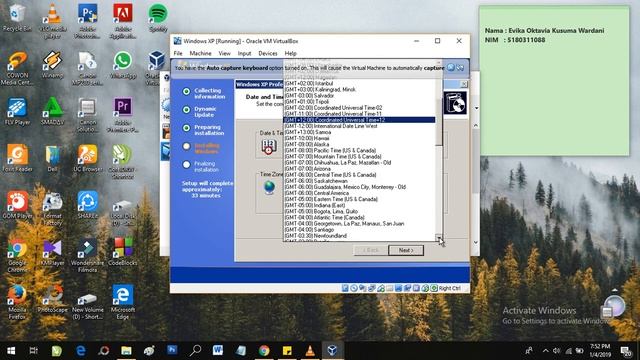640x360 pixels.
Task: Open the Format Factory desktop shortcut
Action: pos(53,208)
